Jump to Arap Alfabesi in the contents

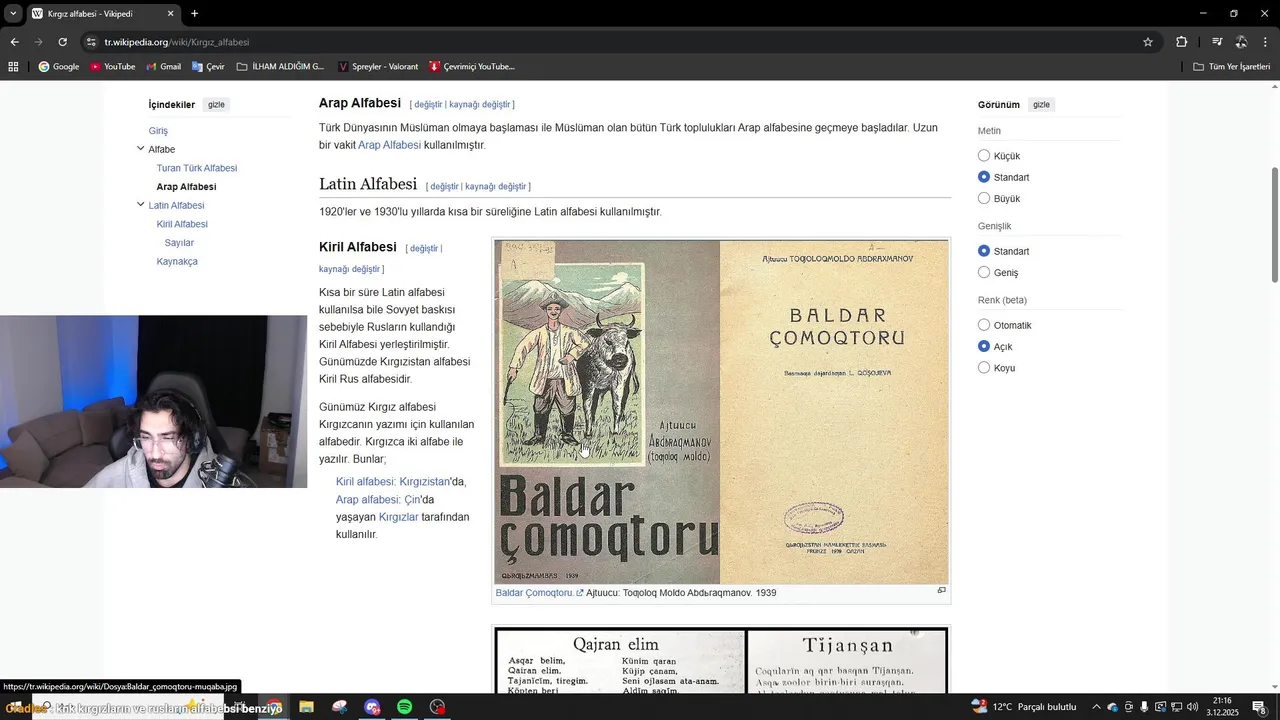click(186, 187)
